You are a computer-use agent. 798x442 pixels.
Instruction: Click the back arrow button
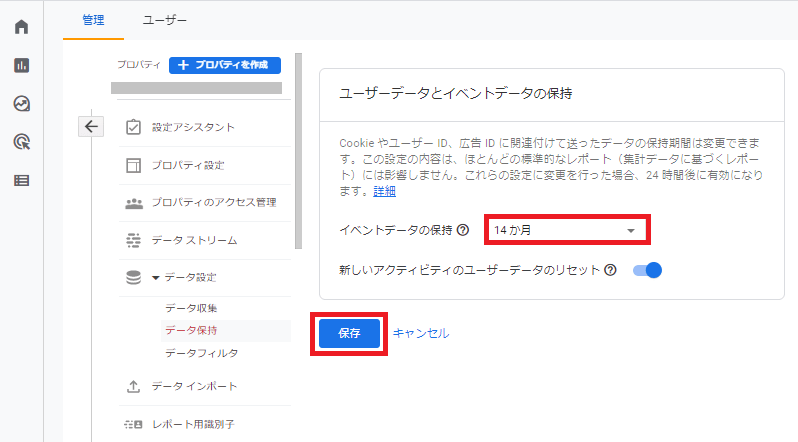pyautogui.click(x=91, y=126)
